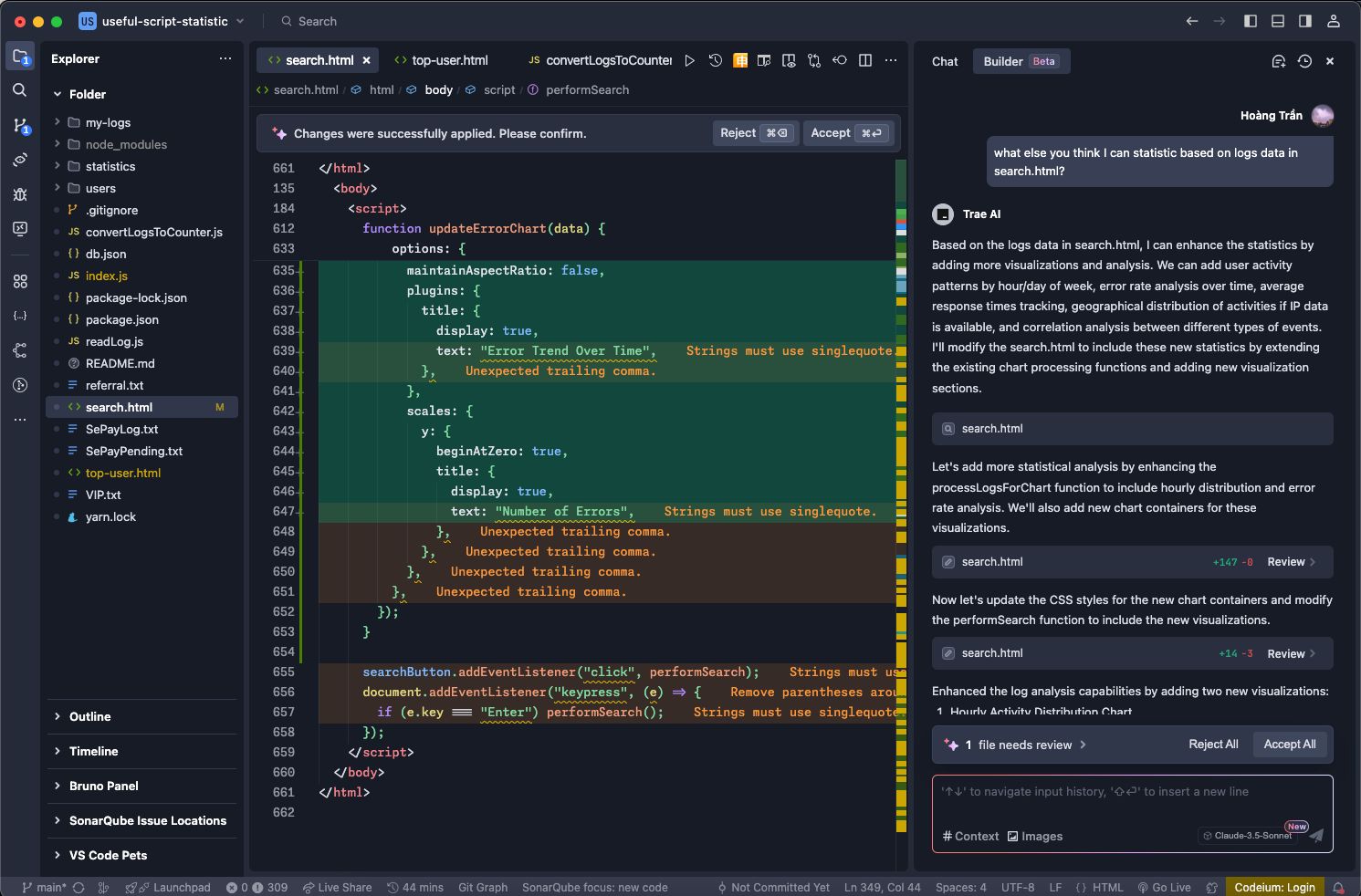Close the search.html editor tab
The width and height of the screenshot is (1361, 896).
(367, 60)
